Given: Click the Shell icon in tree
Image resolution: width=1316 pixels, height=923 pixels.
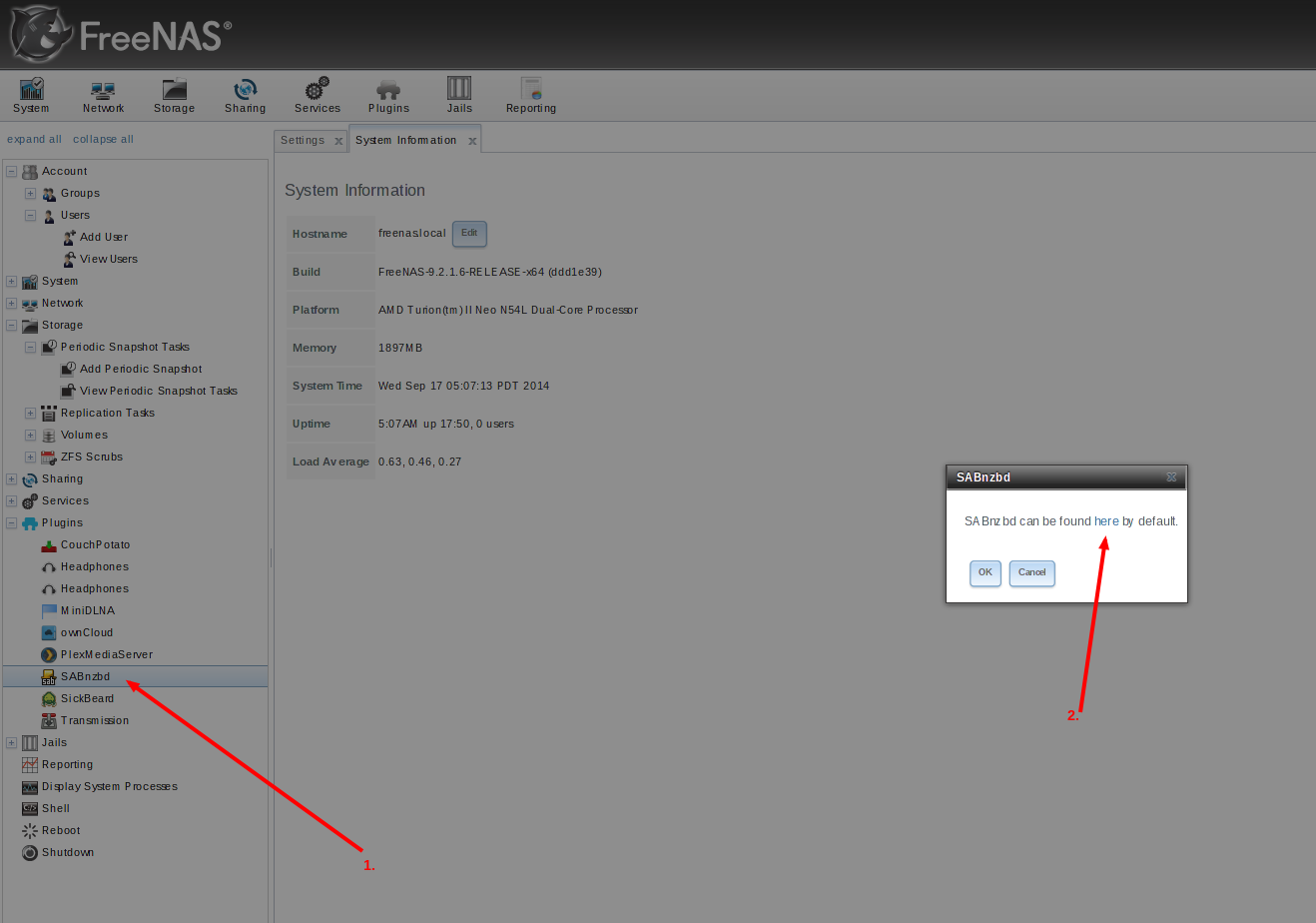Looking at the screenshot, I should tap(30, 809).
